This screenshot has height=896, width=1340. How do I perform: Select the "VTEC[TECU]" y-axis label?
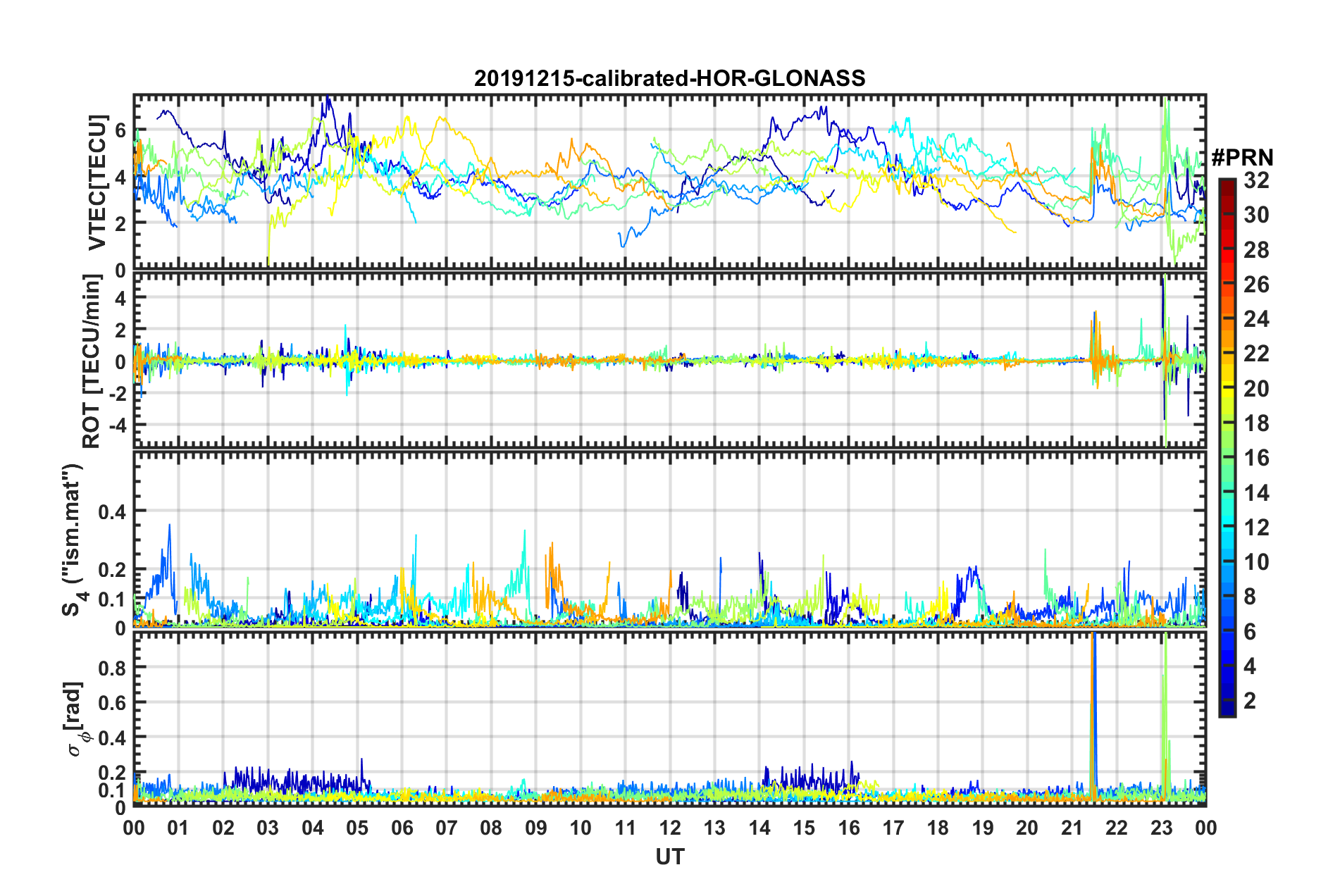pos(98,182)
